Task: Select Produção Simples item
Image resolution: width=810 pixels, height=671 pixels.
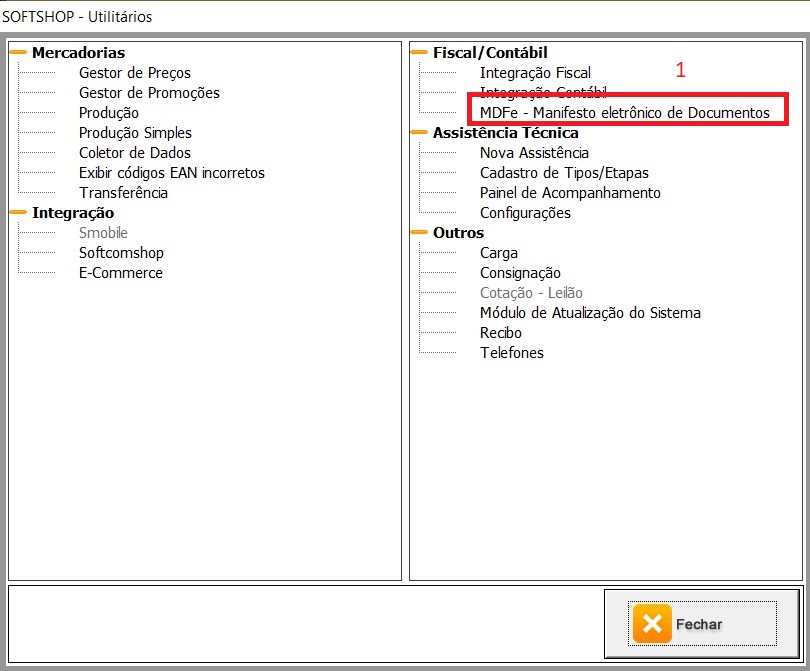Action: click(135, 133)
